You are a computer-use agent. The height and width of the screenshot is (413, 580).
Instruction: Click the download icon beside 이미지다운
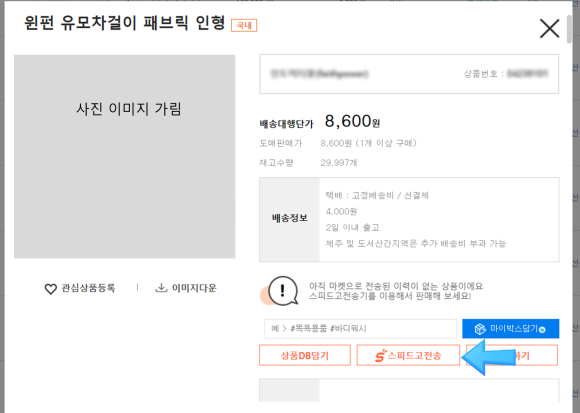(161, 288)
